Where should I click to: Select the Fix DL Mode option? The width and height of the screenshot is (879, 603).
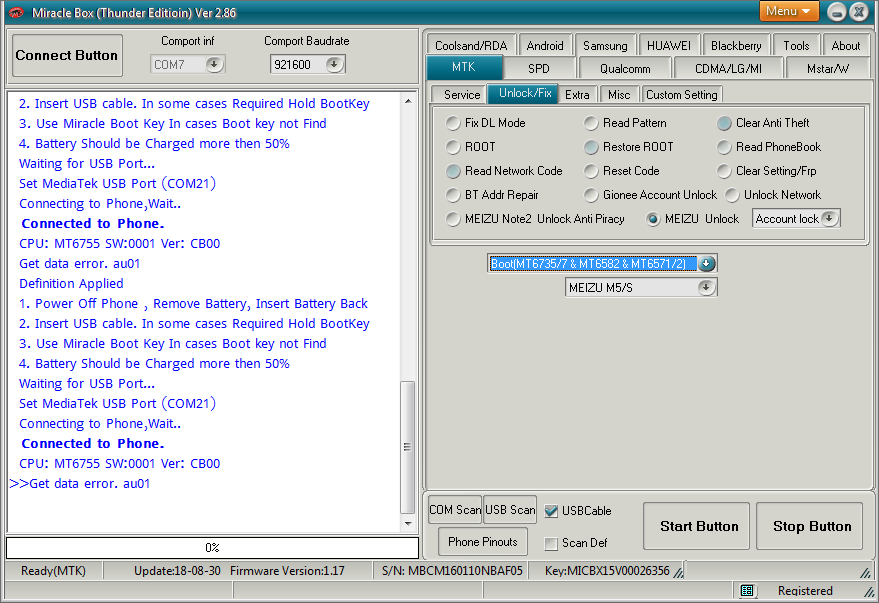tap(452, 123)
